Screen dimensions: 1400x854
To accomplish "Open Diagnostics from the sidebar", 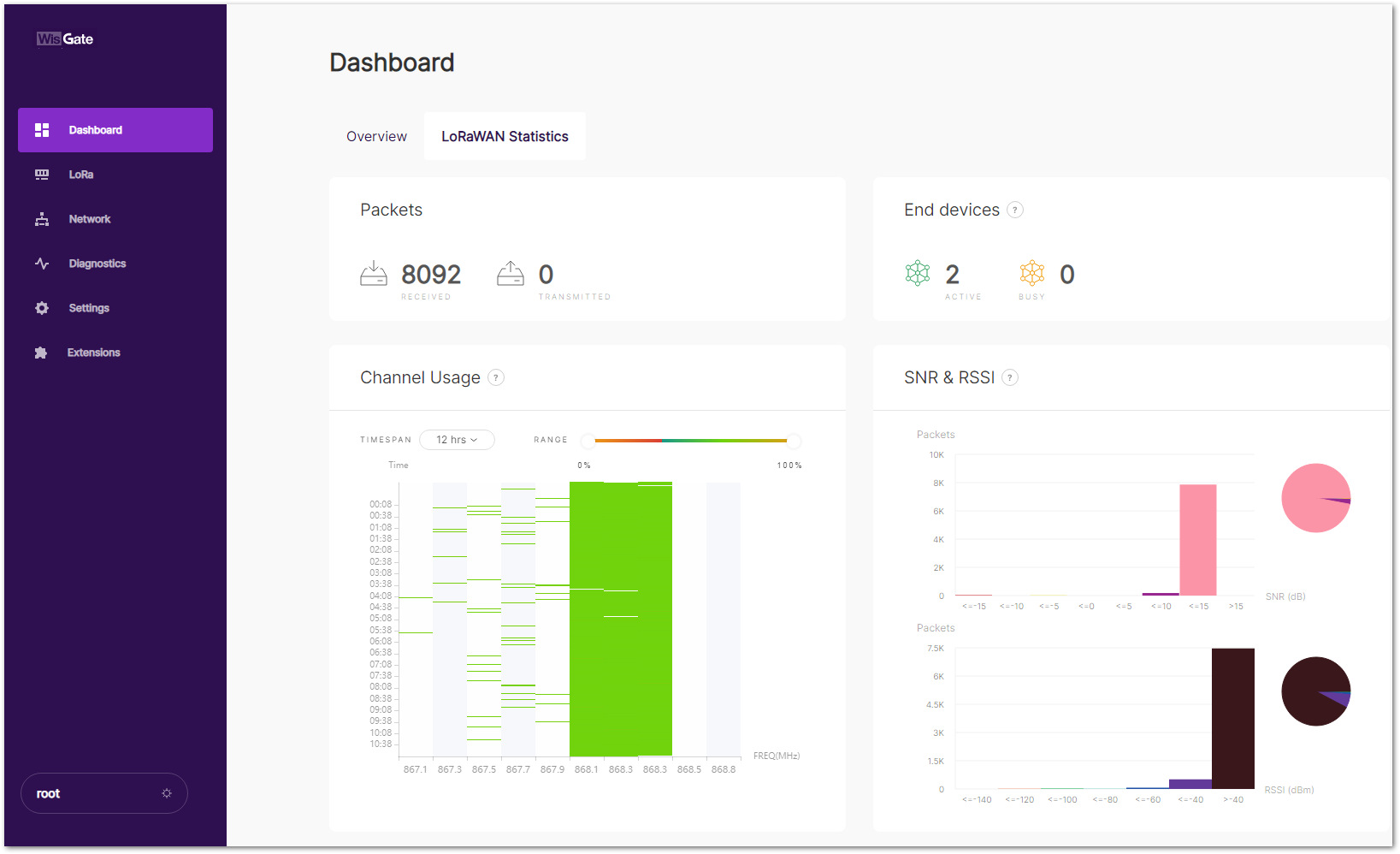I will [x=42, y=263].
